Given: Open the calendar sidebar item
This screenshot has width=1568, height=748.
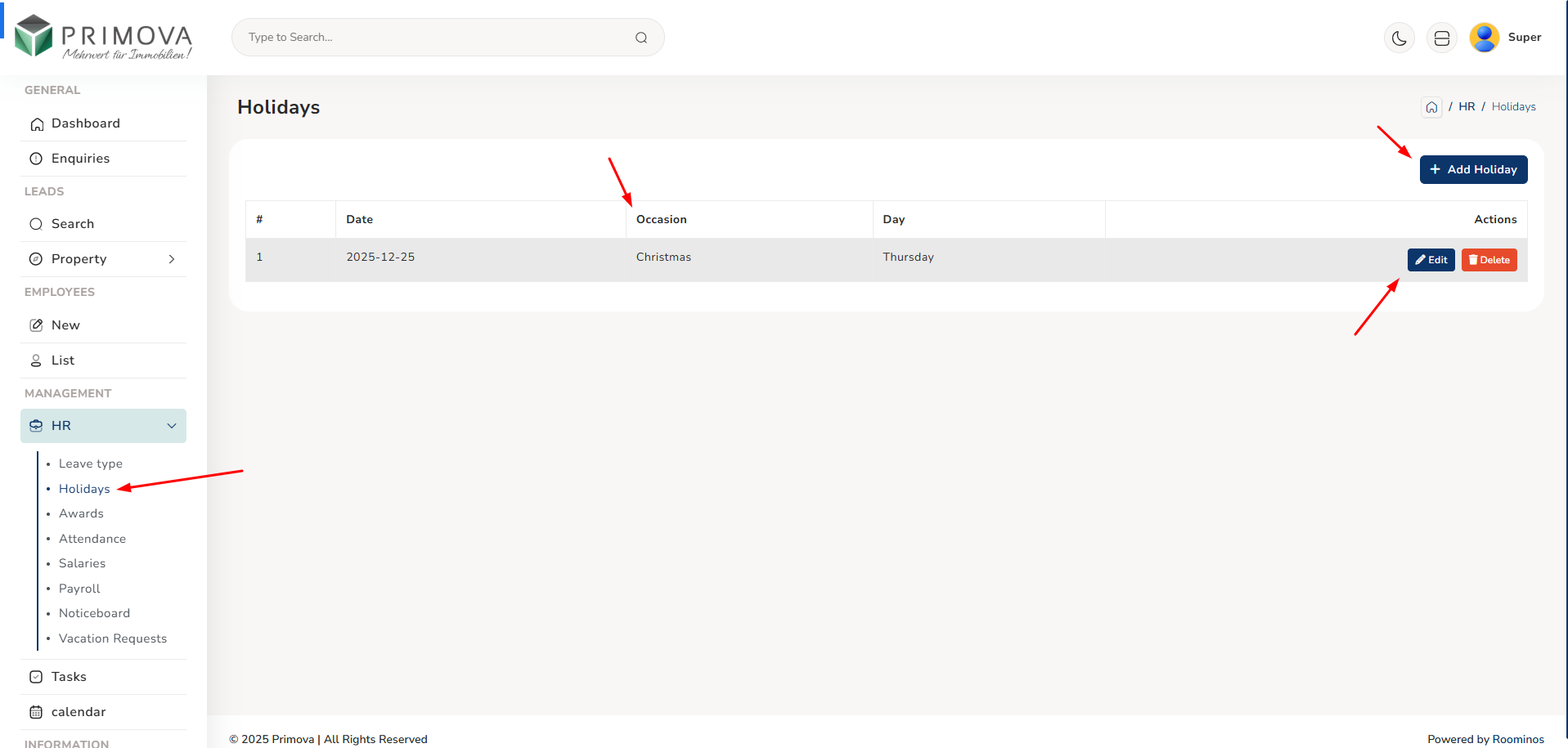Looking at the screenshot, I should point(79,712).
